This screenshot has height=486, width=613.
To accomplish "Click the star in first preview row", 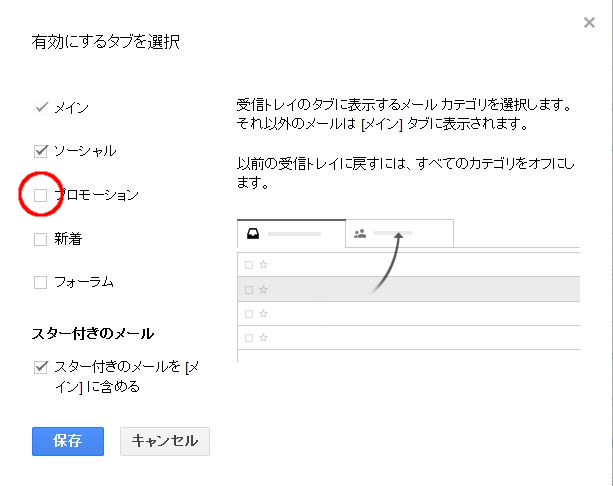I will click(x=263, y=265).
